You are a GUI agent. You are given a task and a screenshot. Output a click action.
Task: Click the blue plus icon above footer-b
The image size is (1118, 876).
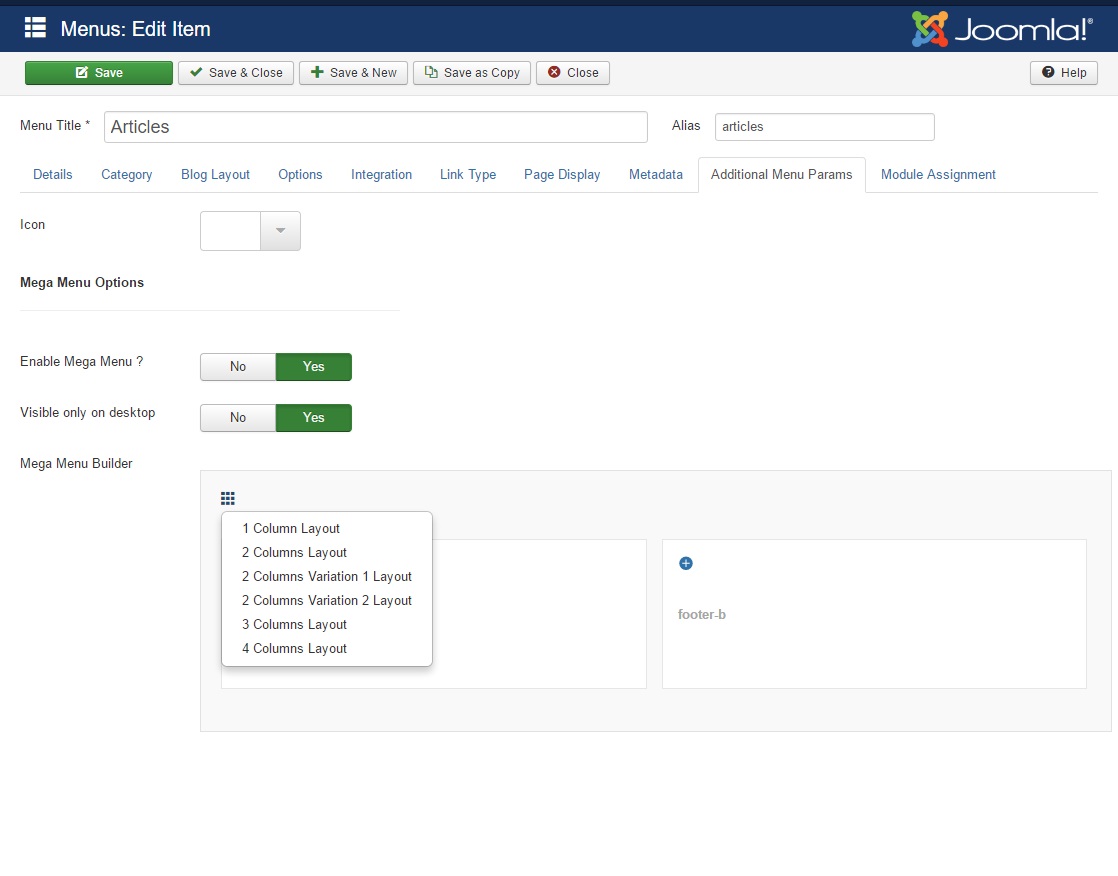click(686, 564)
